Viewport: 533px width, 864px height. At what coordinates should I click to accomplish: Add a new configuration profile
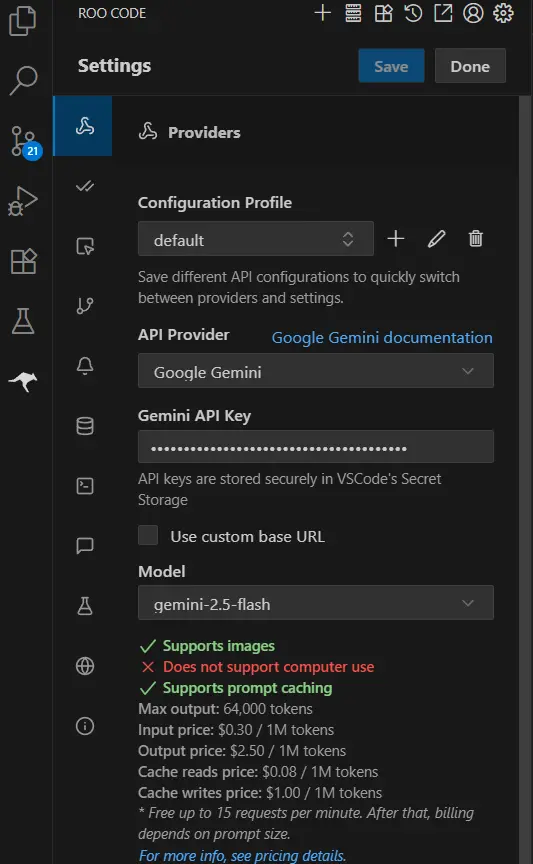coord(396,239)
